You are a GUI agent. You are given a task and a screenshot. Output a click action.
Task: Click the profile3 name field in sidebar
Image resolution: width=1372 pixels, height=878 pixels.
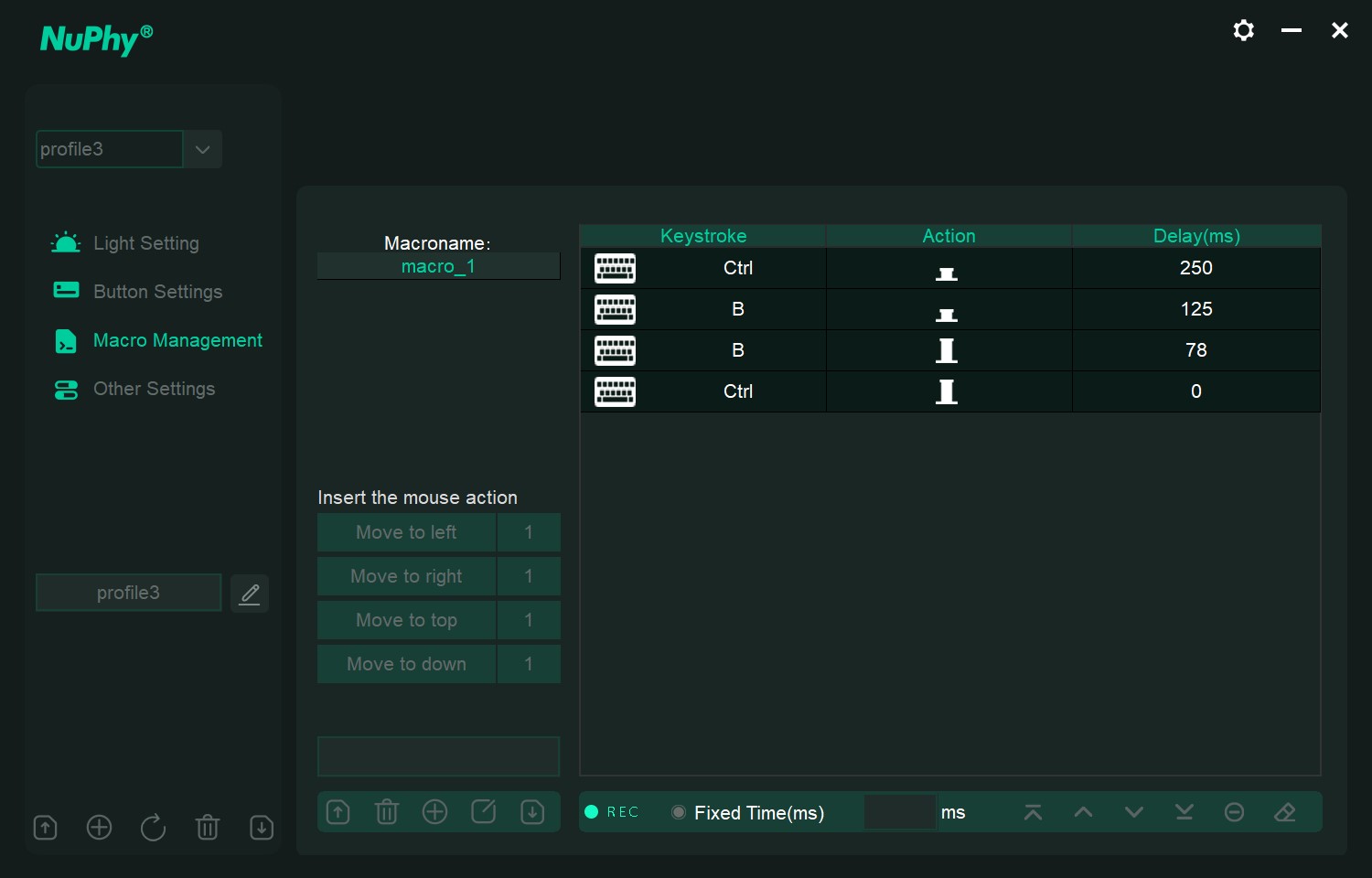[128, 593]
